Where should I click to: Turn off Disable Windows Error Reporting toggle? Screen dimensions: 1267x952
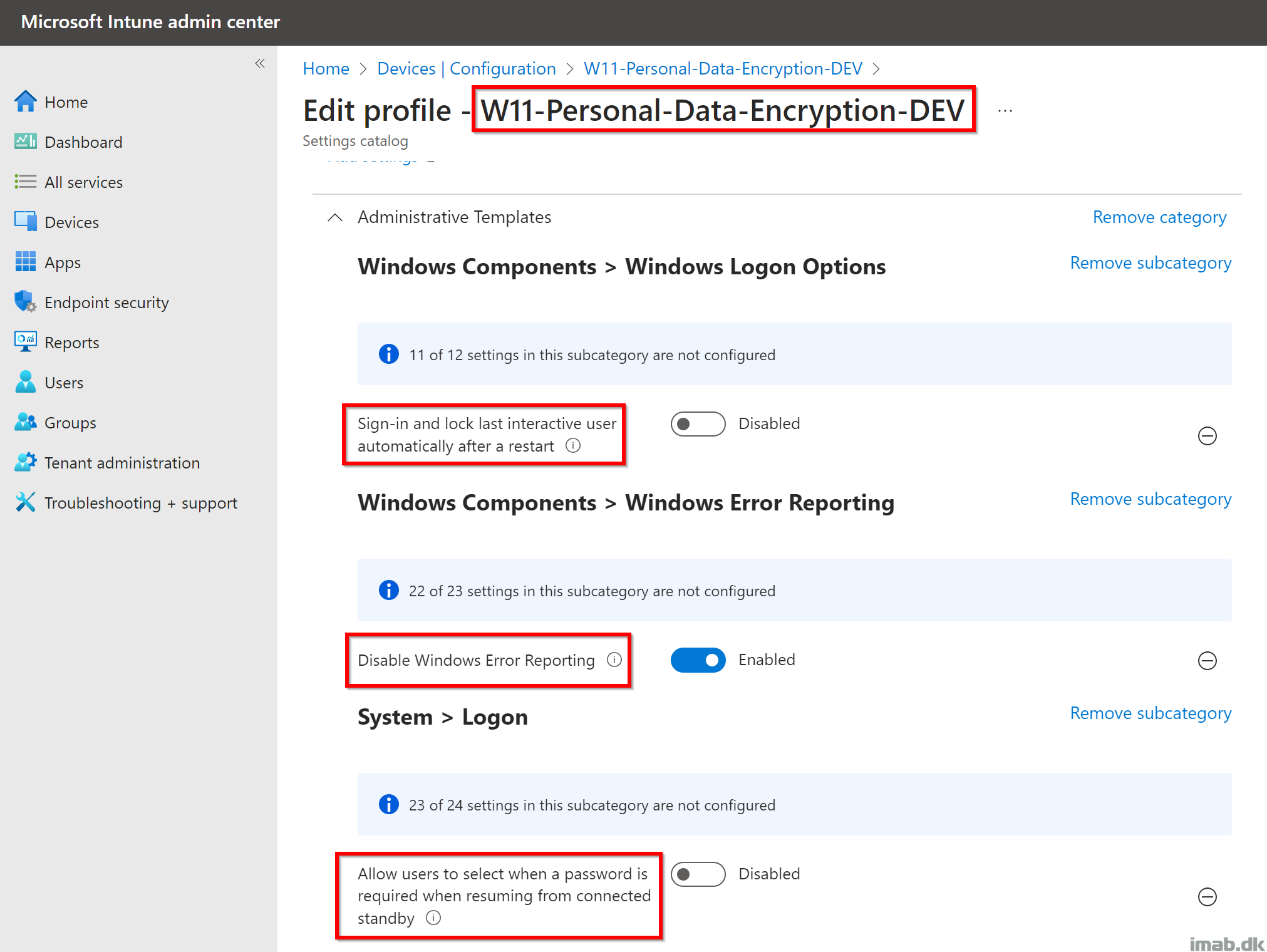pyautogui.click(x=698, y=660)
